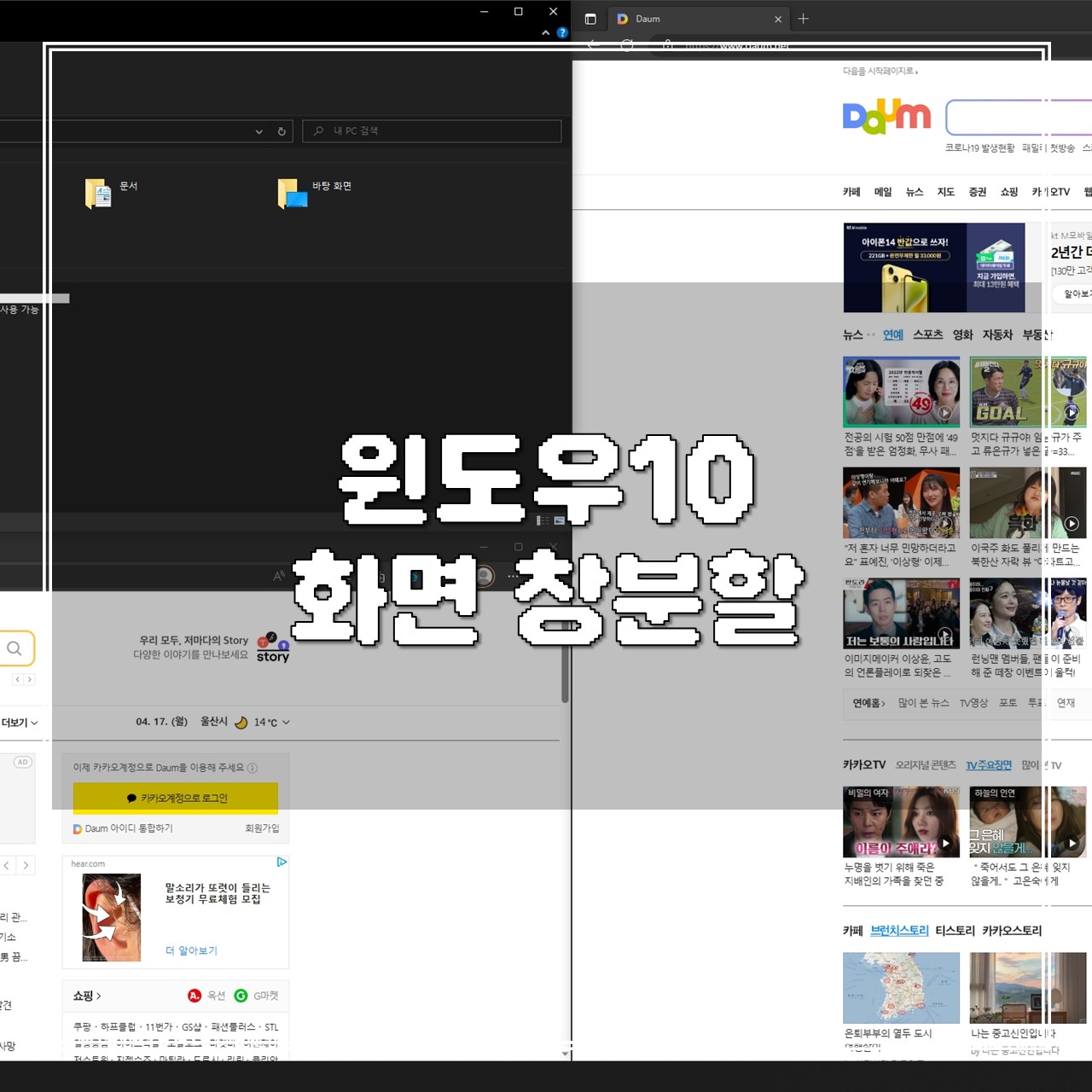
Task: Open the 은퇴부부의 열두 도시 map thumbnail
Action: tap(901, 988)
